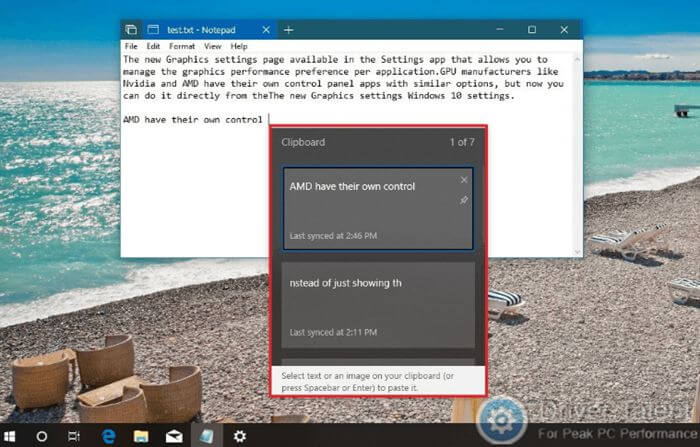Open the Windows Start menu
The width and height of the screenshot is (700, 447).
click(9, 436)
